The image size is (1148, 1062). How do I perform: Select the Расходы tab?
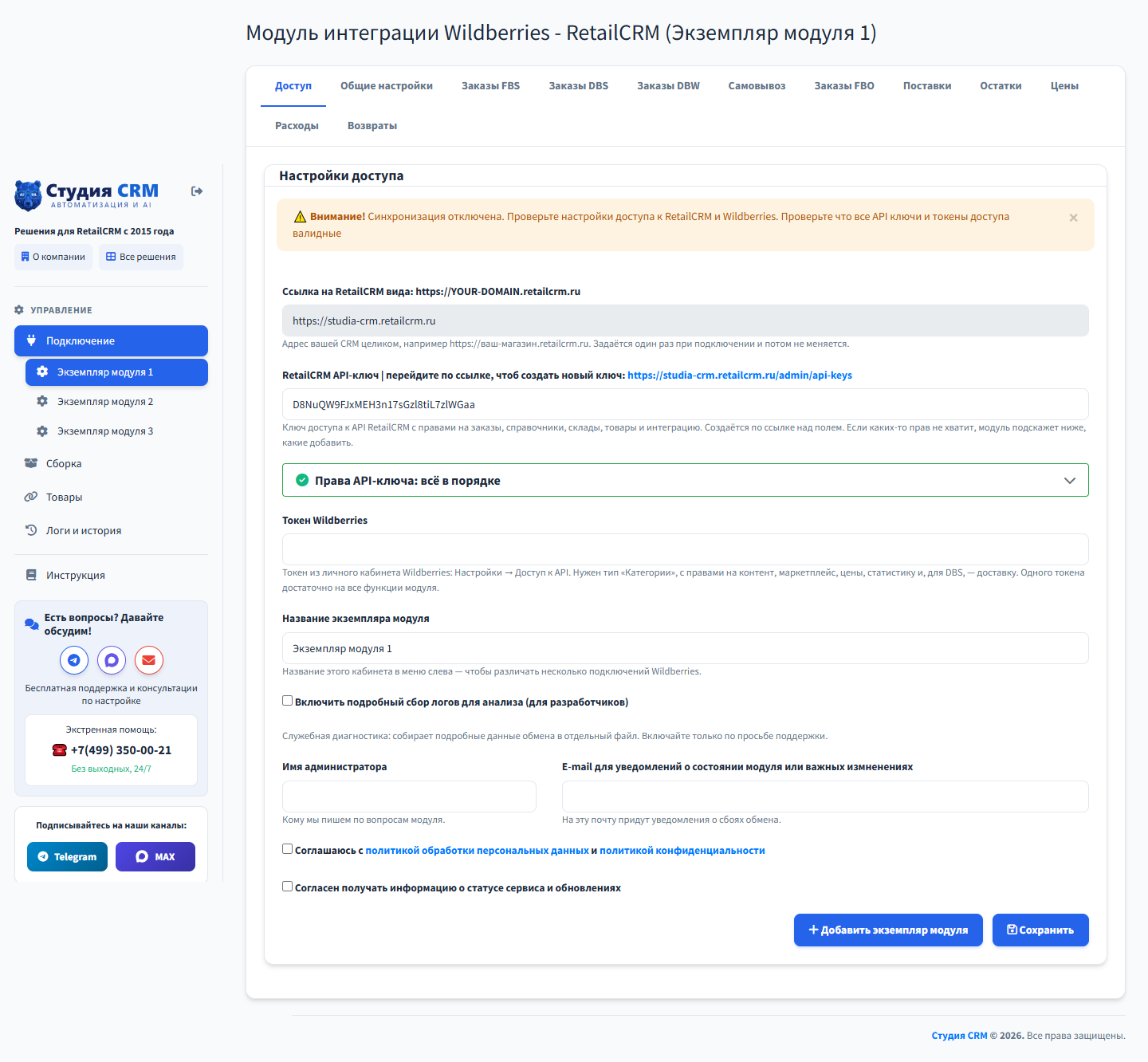[x=297, y=126]
